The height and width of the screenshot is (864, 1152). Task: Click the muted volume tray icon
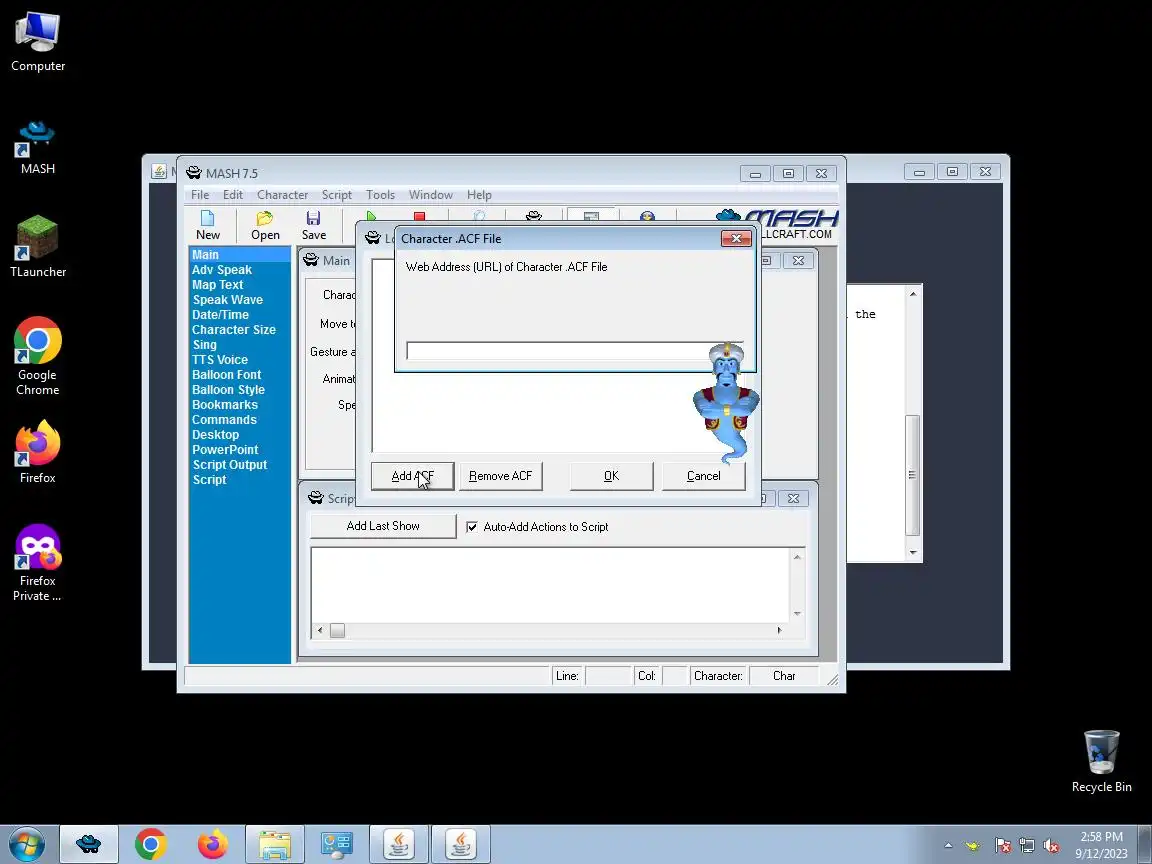(x=1051, y=846)
